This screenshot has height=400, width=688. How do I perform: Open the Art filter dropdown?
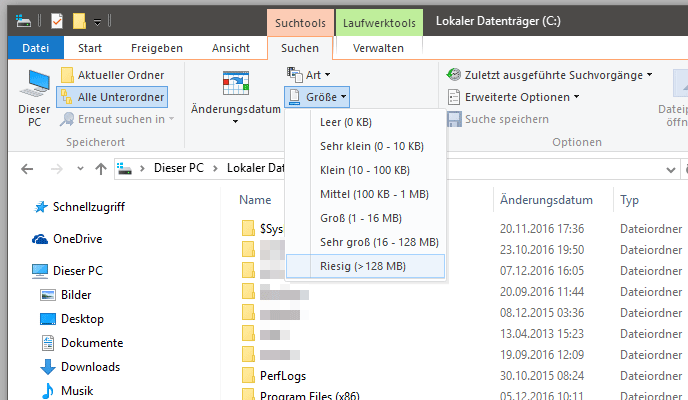click(x=308, y=74)
